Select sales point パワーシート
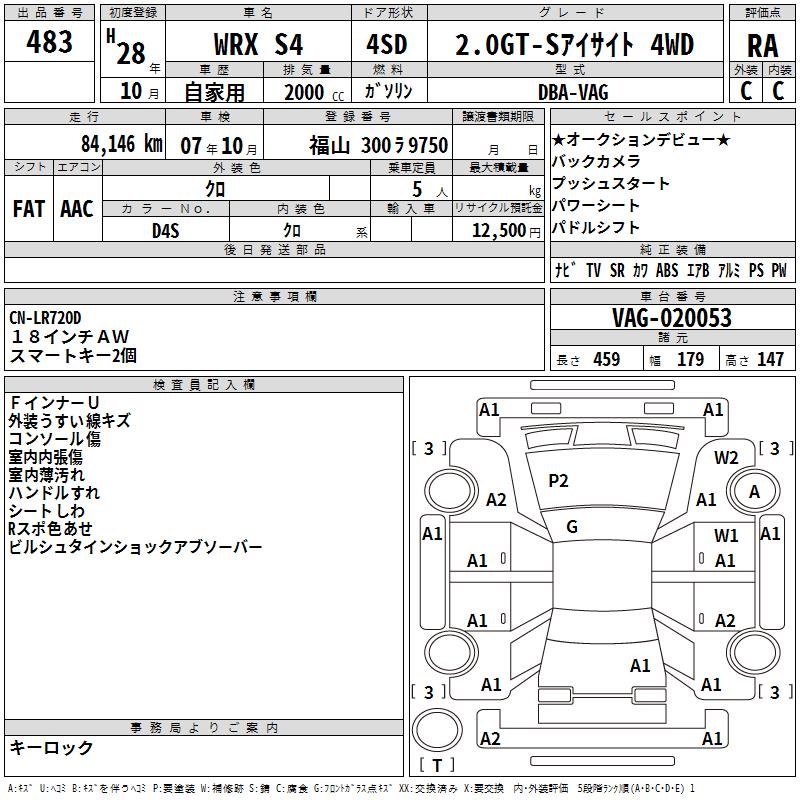 [x=596, y=205]
